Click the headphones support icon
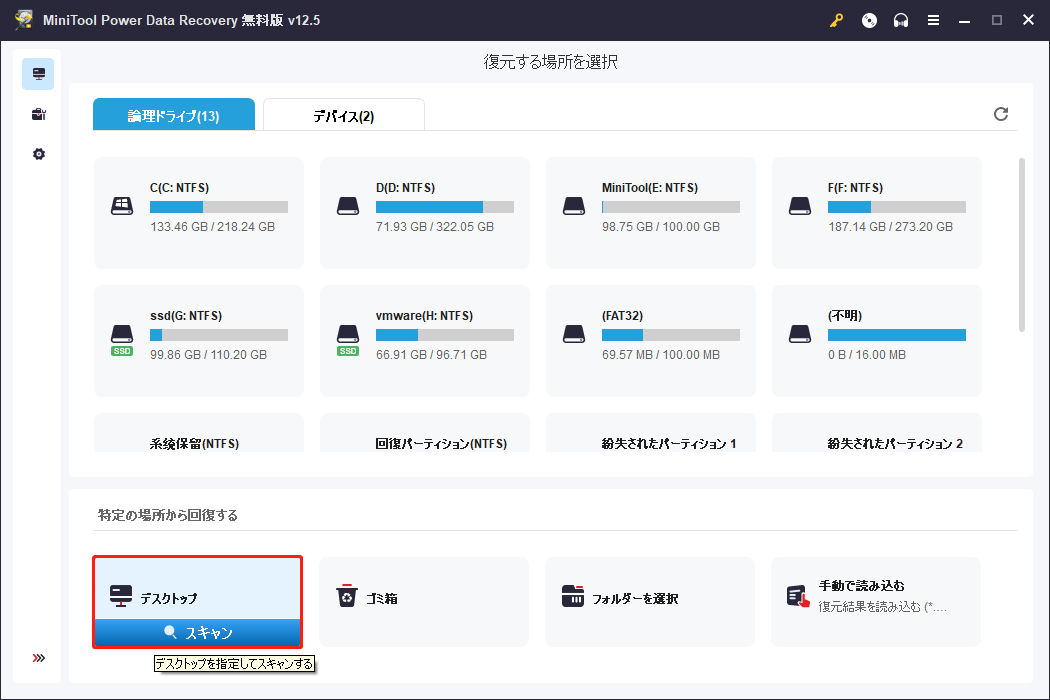The width and height of the screenshot is (1050, 700). (x=901, y=20)
